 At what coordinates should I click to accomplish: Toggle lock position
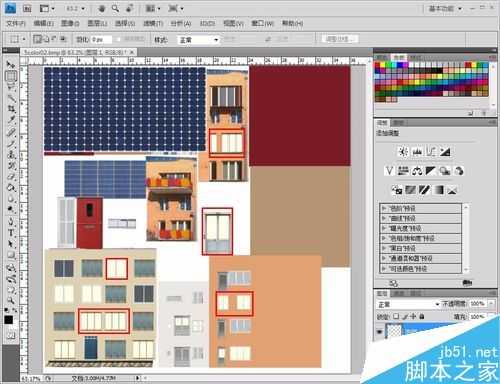[x=413, y=316]
